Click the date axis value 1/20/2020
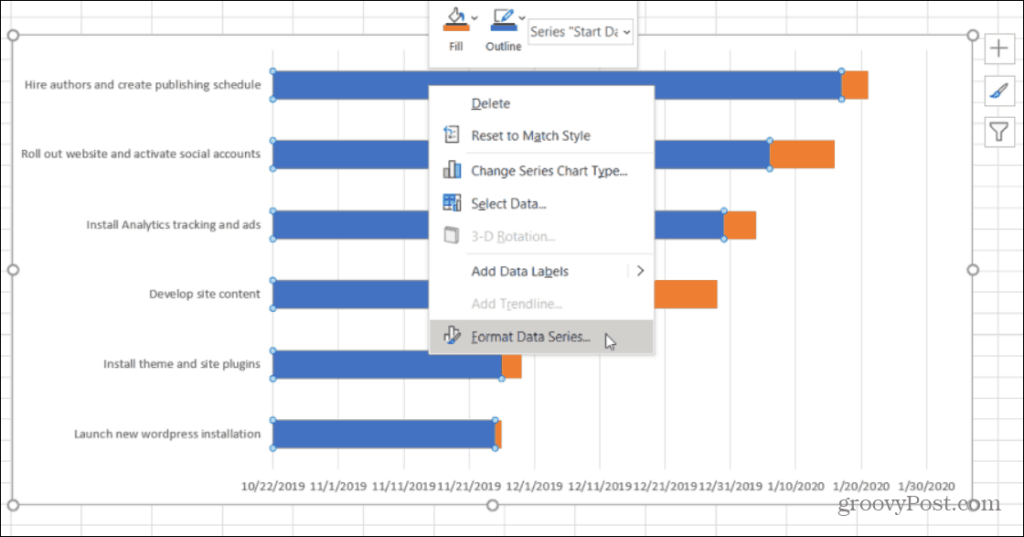This screenshot has height=537, width=1024. coord(861,486)
